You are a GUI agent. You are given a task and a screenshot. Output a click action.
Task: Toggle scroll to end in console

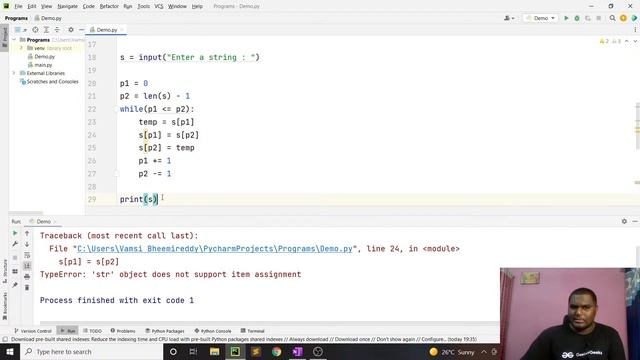click(27, 266)
